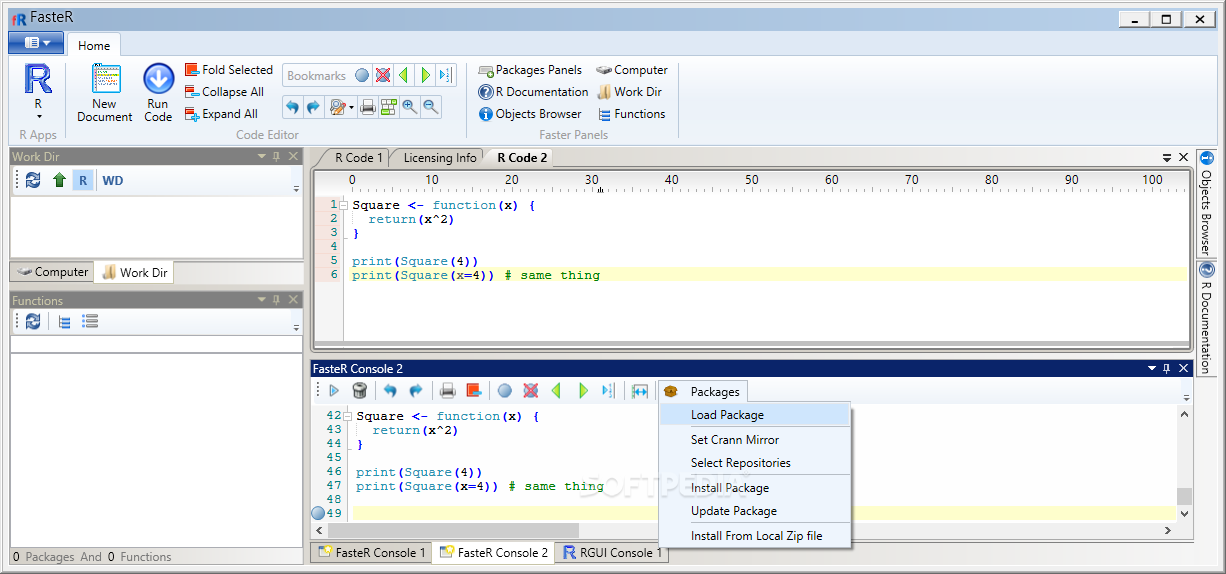Switch to the Work Dir bottom tab
This screenshot has height=574, width=1226.
click(135, 272)
